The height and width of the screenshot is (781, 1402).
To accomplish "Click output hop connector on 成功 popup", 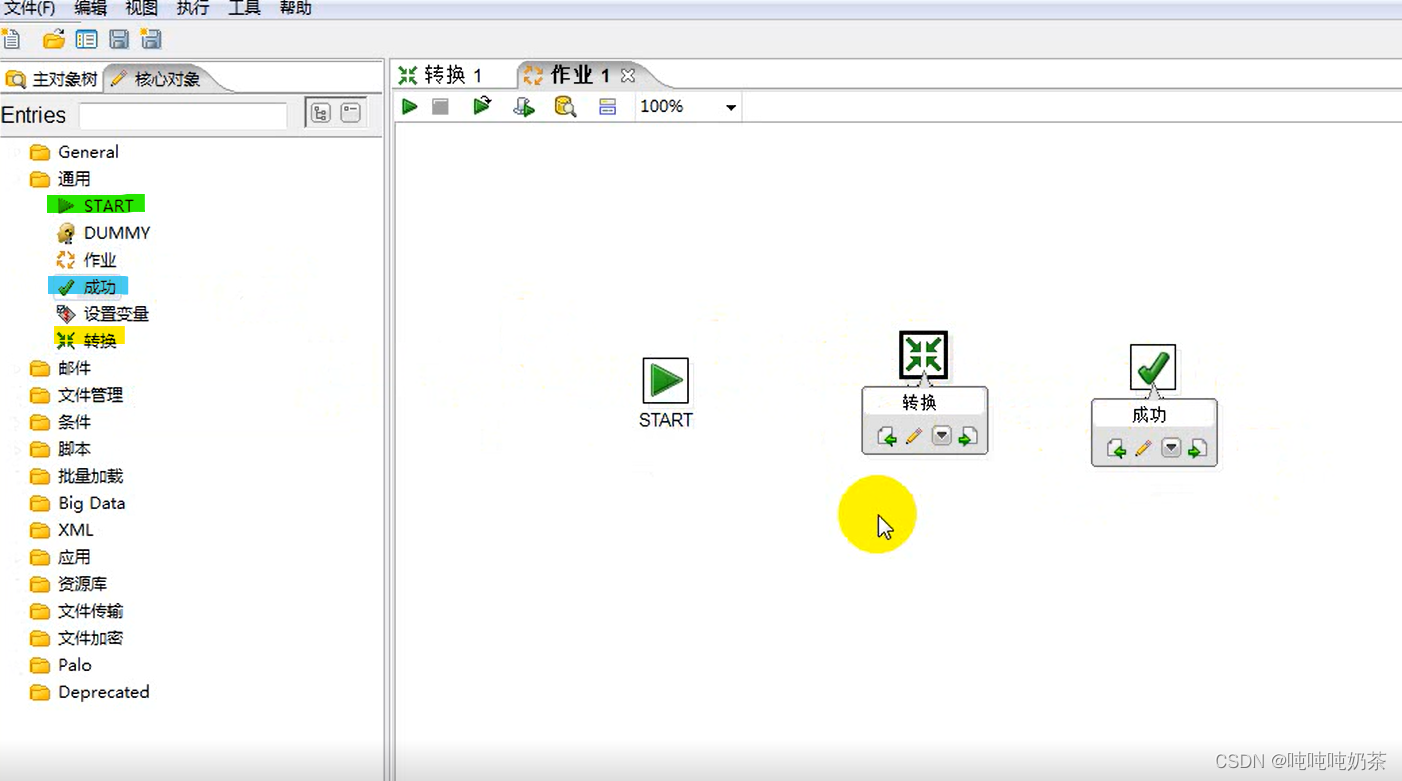I will 1196,449.
